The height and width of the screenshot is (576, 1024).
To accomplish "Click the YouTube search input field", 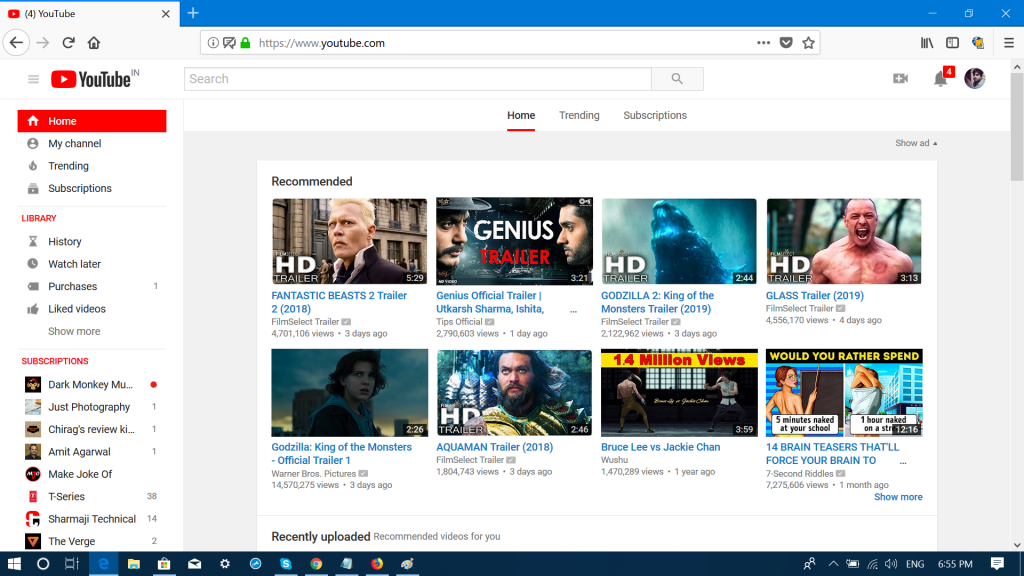I will point(418,79).
